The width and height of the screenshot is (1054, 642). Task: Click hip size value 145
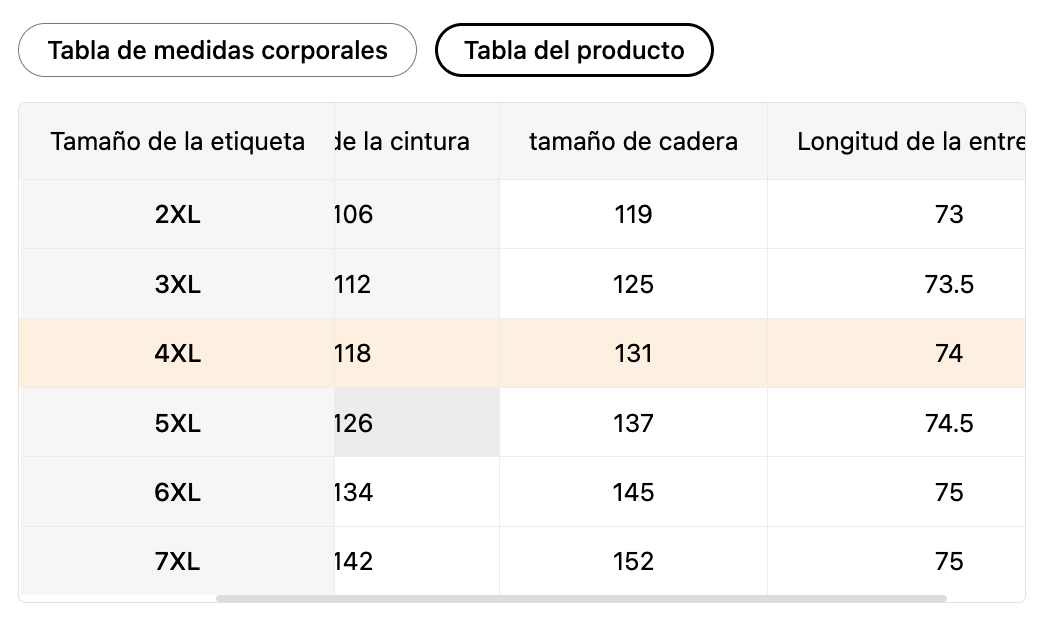pos(633,493)
